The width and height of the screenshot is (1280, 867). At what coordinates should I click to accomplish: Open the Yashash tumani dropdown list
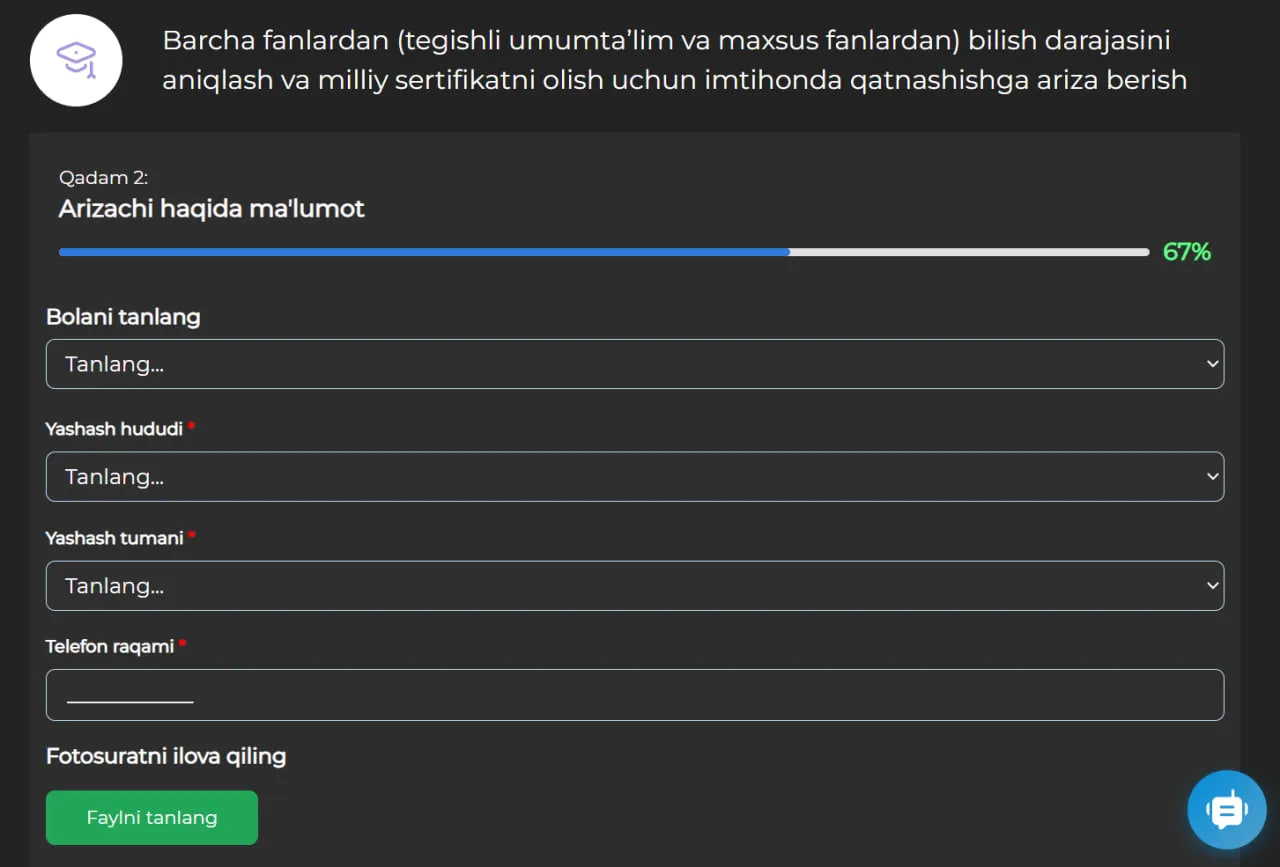634,586
